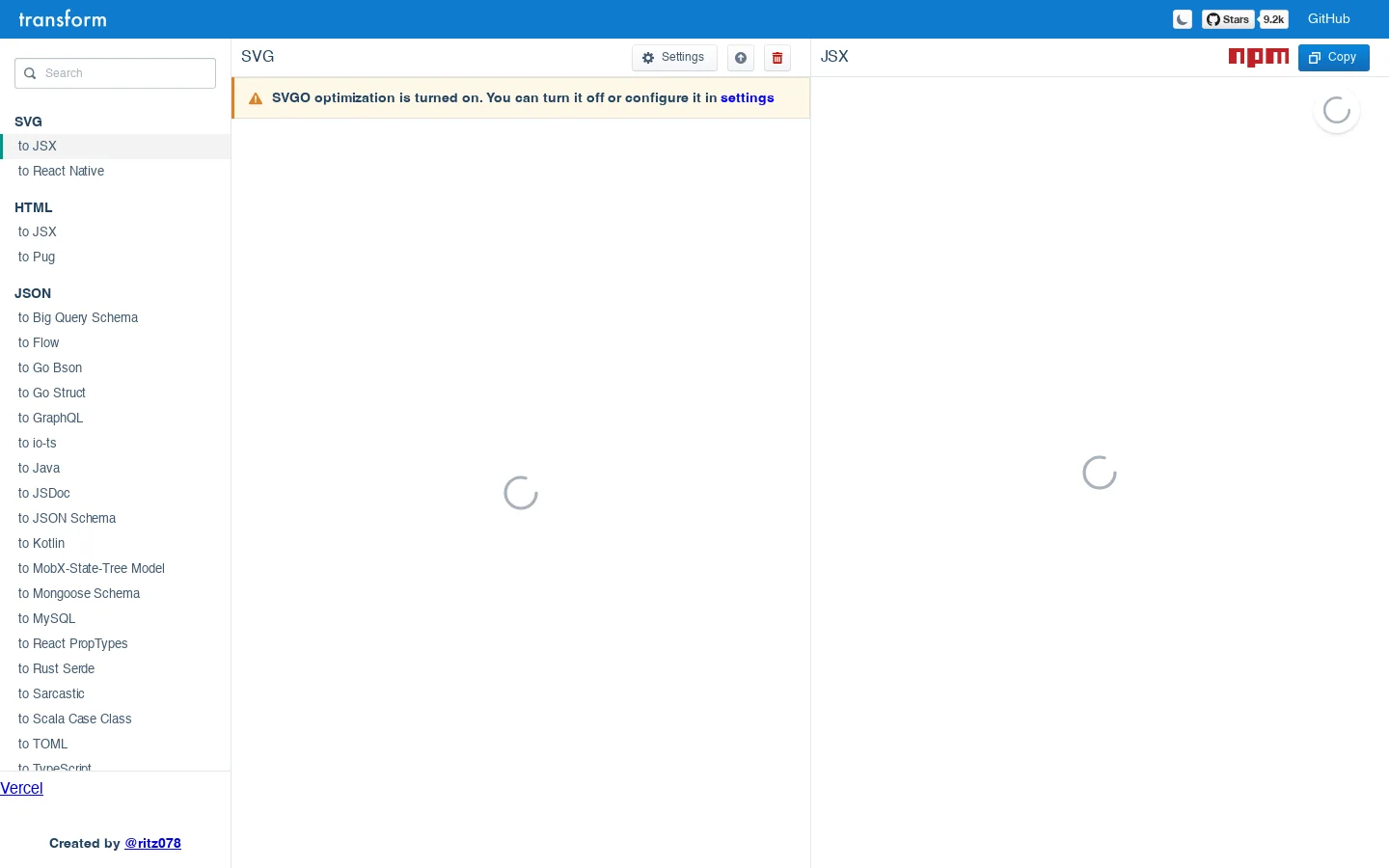Click the transform logo
Viewport: 1389px width, 868px height.
pos(63,19)
